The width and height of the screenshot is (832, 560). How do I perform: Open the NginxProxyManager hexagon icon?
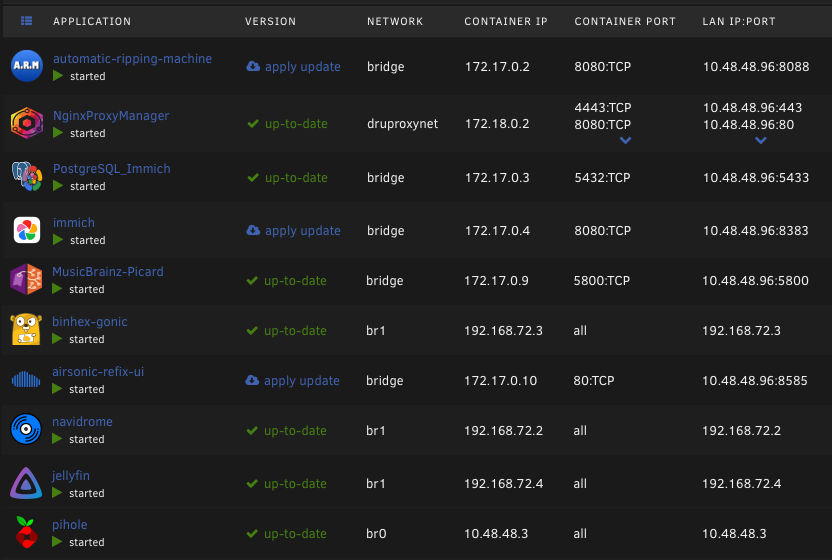[27, 123]
